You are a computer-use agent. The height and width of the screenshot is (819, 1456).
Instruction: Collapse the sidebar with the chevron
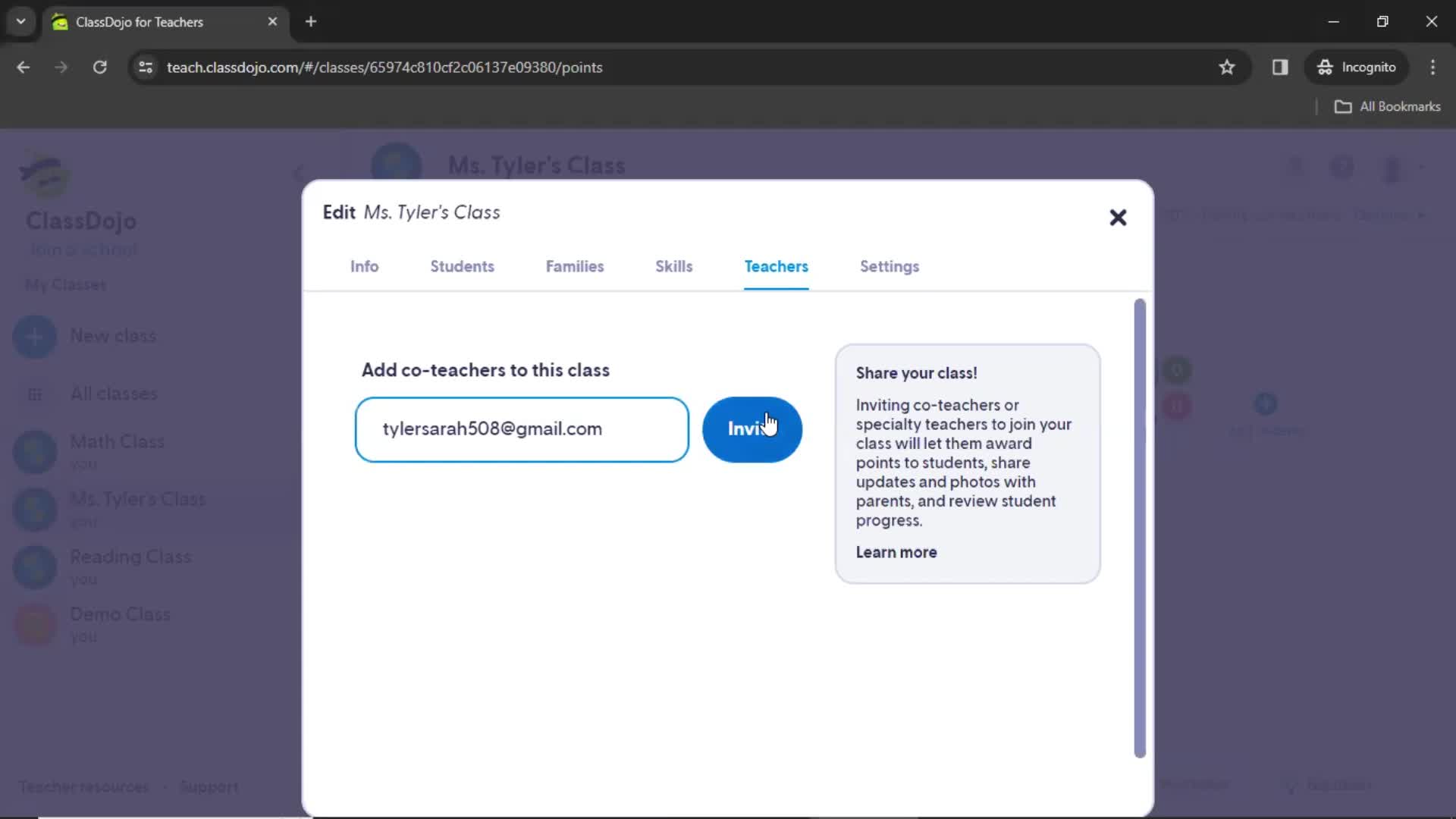point(298,174)
